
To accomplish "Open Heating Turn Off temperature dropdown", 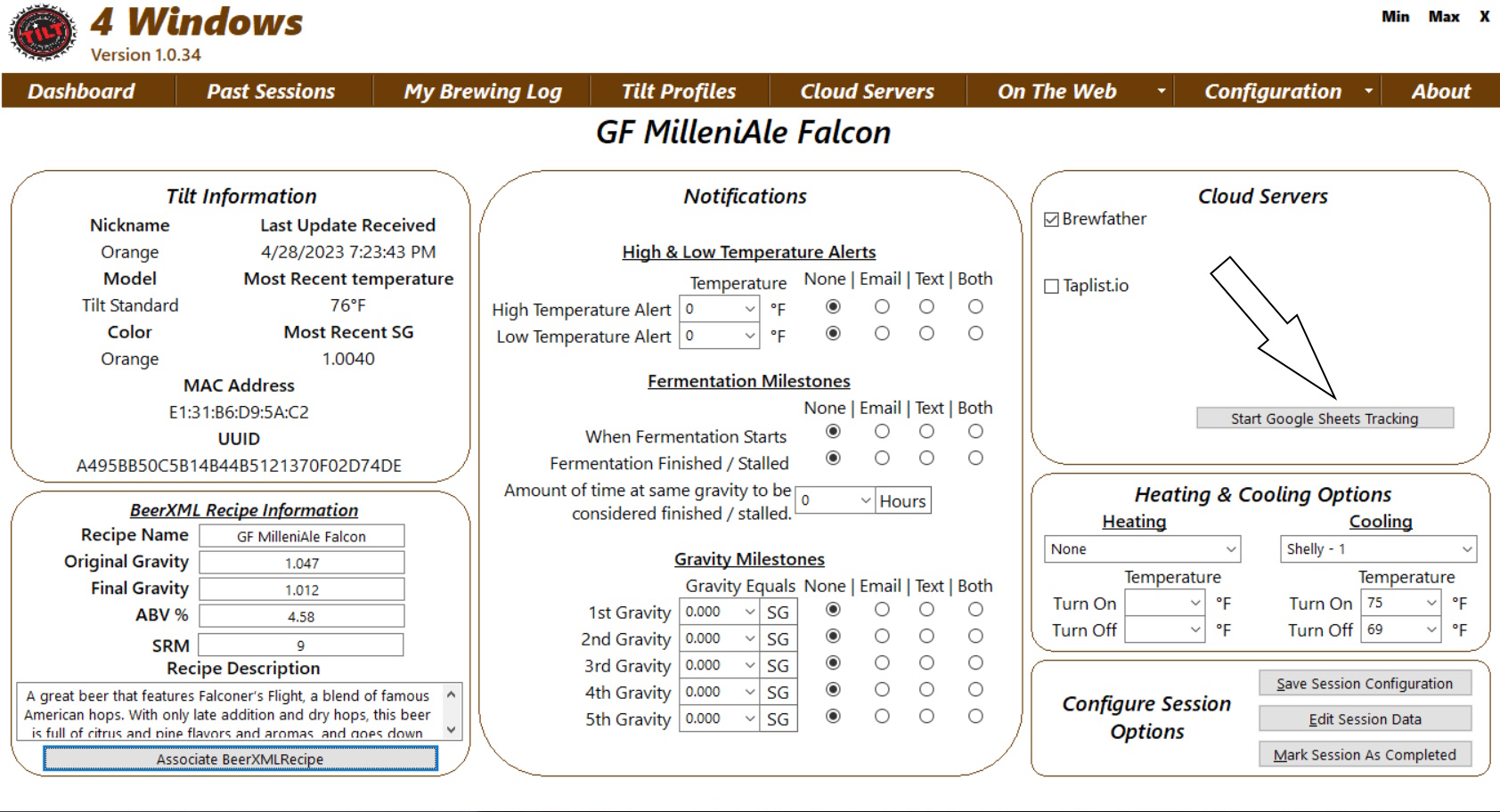I will coord(1165,629).
